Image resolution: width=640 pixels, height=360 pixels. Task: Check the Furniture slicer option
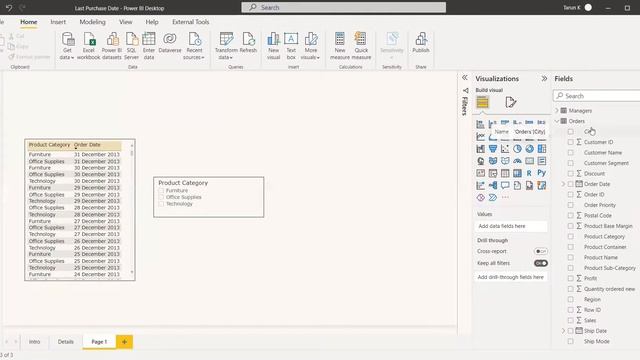click(x=161, y=191)
